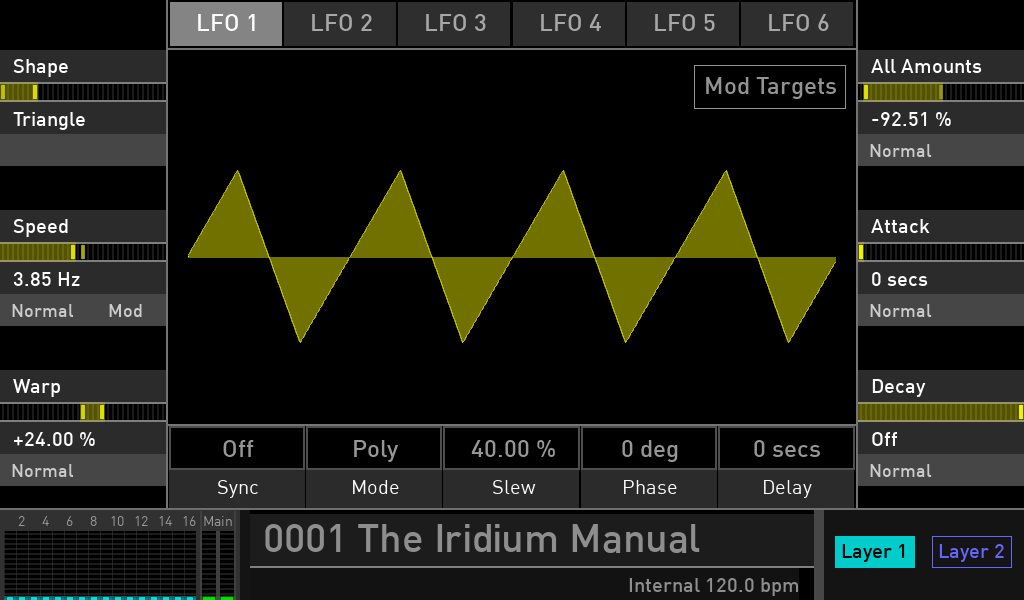
Task: Open the Mod Targets button
Action: point(770,87)
